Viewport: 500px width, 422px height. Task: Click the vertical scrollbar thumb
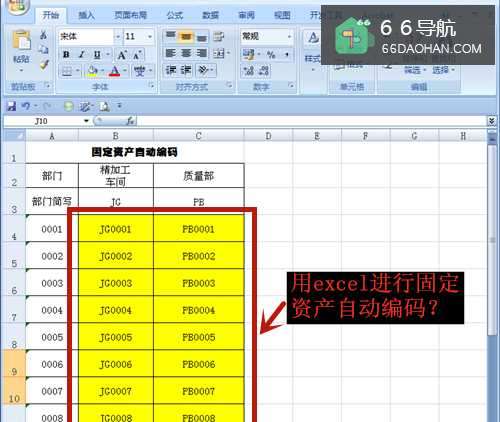pos(492,240)
